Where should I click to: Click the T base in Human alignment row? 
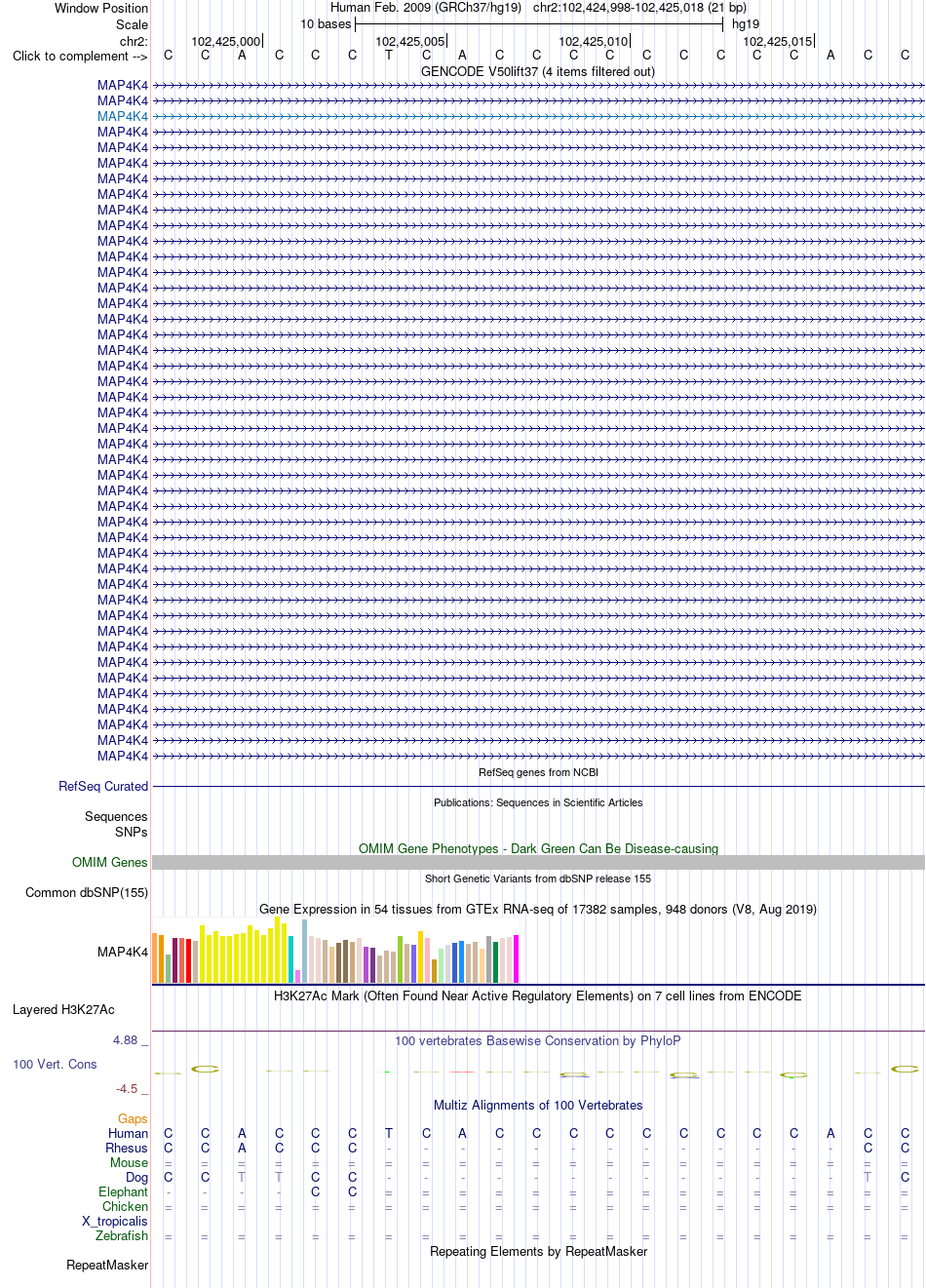(389, 1133)
